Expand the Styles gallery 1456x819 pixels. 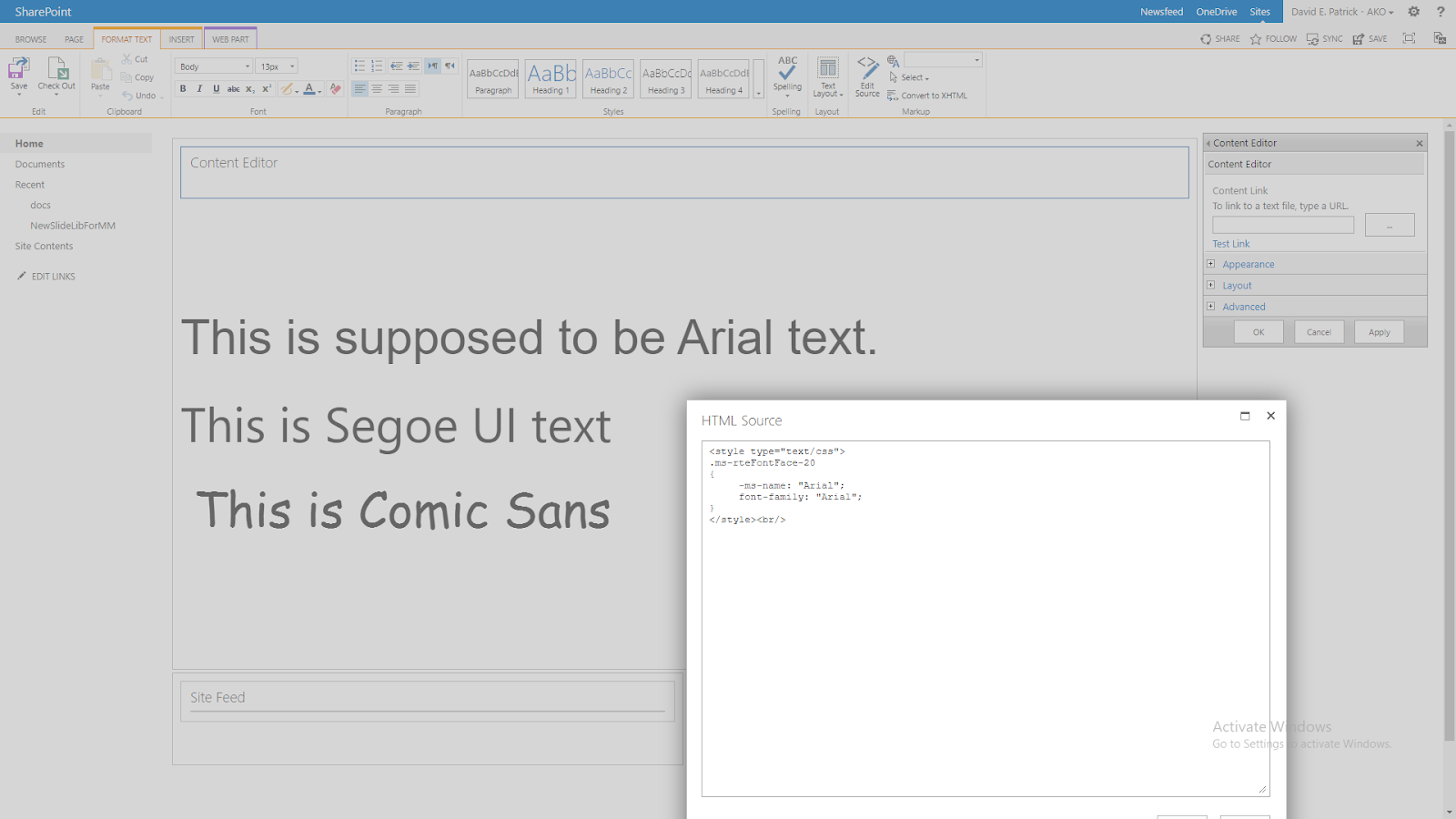pos(759,79)
